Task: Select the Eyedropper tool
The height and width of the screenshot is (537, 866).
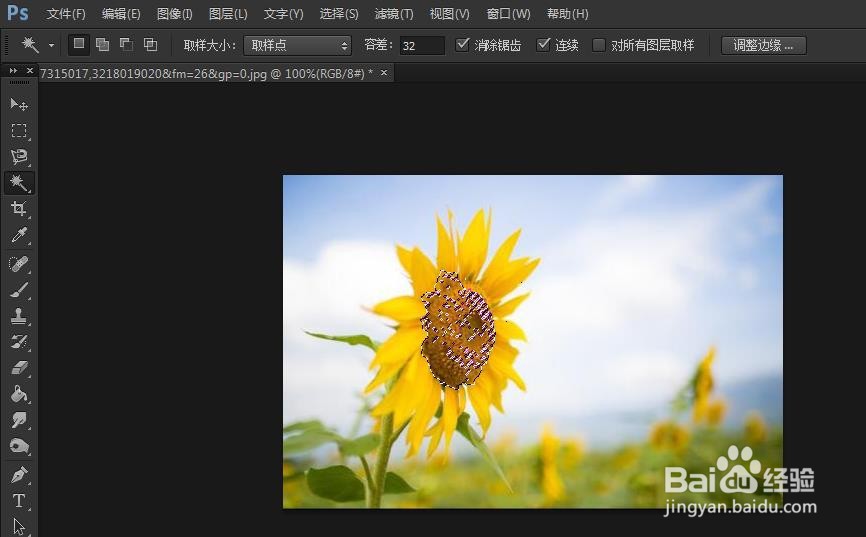Action: [x=19, y=235]
